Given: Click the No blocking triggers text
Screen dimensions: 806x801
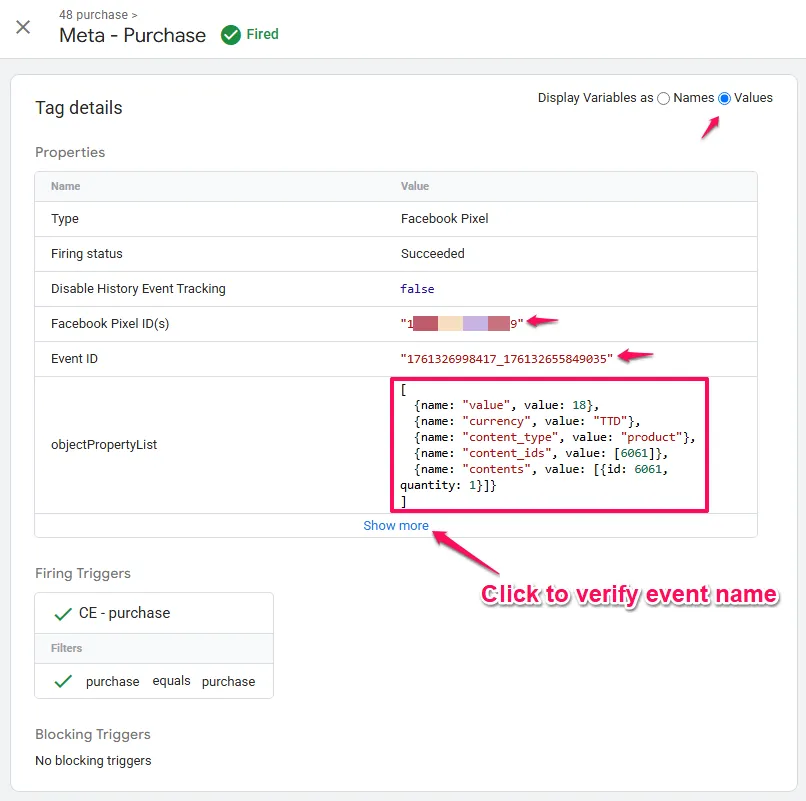Looking at the screenshot, I should (x=93, y=760).
